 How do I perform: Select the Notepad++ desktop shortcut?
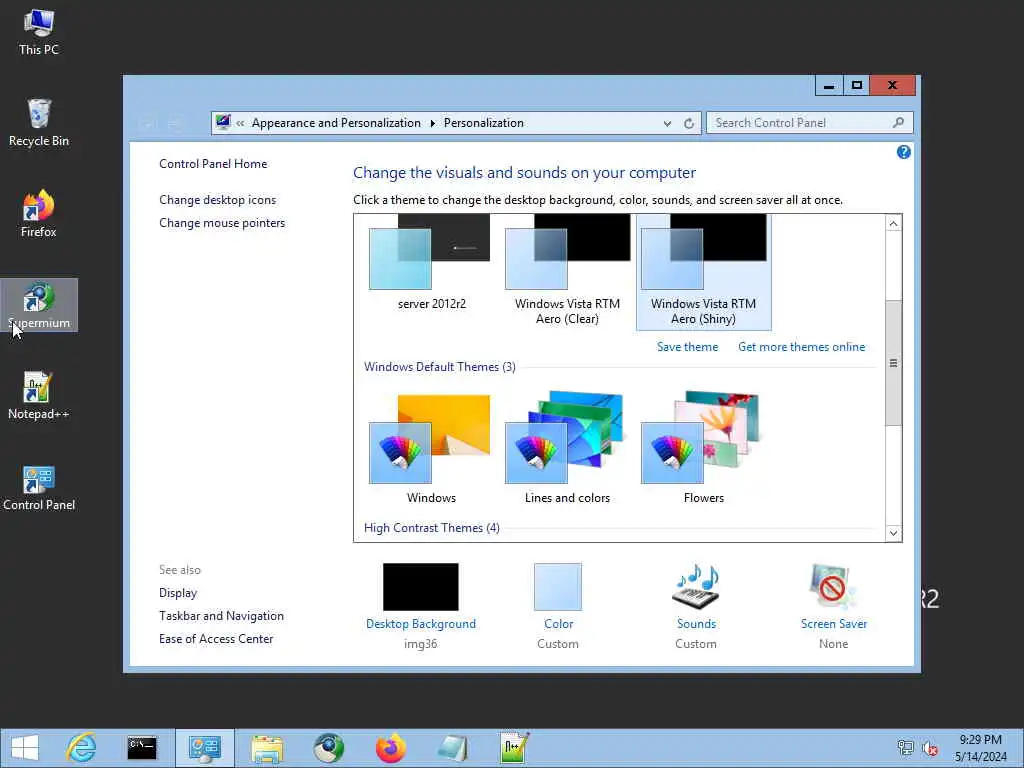(x=39, y=396)
